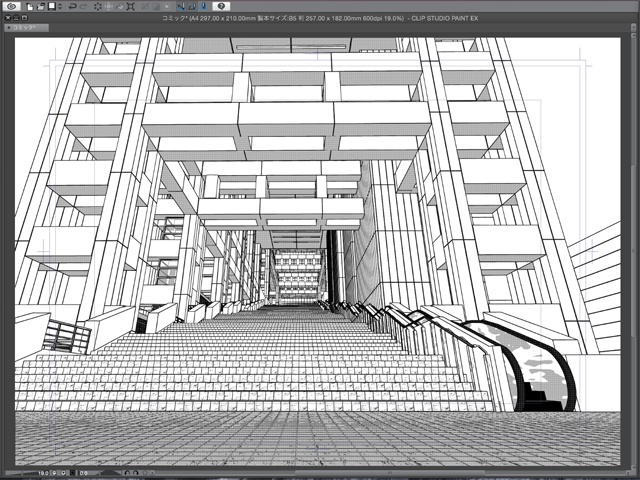Click the rotate left icon in status bar

pyautogui.click(x=127, y=473)
